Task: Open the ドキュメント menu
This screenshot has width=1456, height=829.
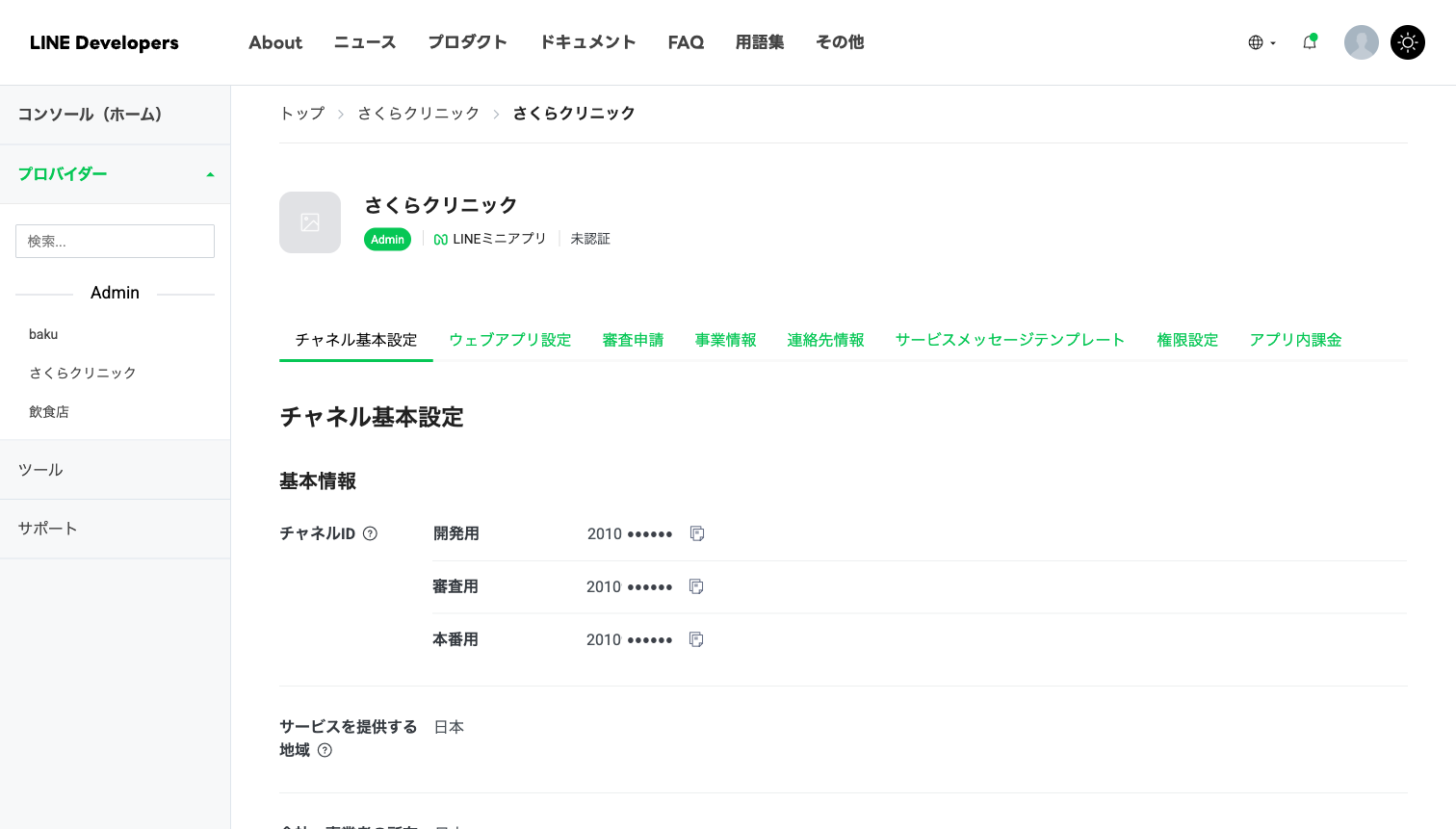Action: tap(587, 42)
